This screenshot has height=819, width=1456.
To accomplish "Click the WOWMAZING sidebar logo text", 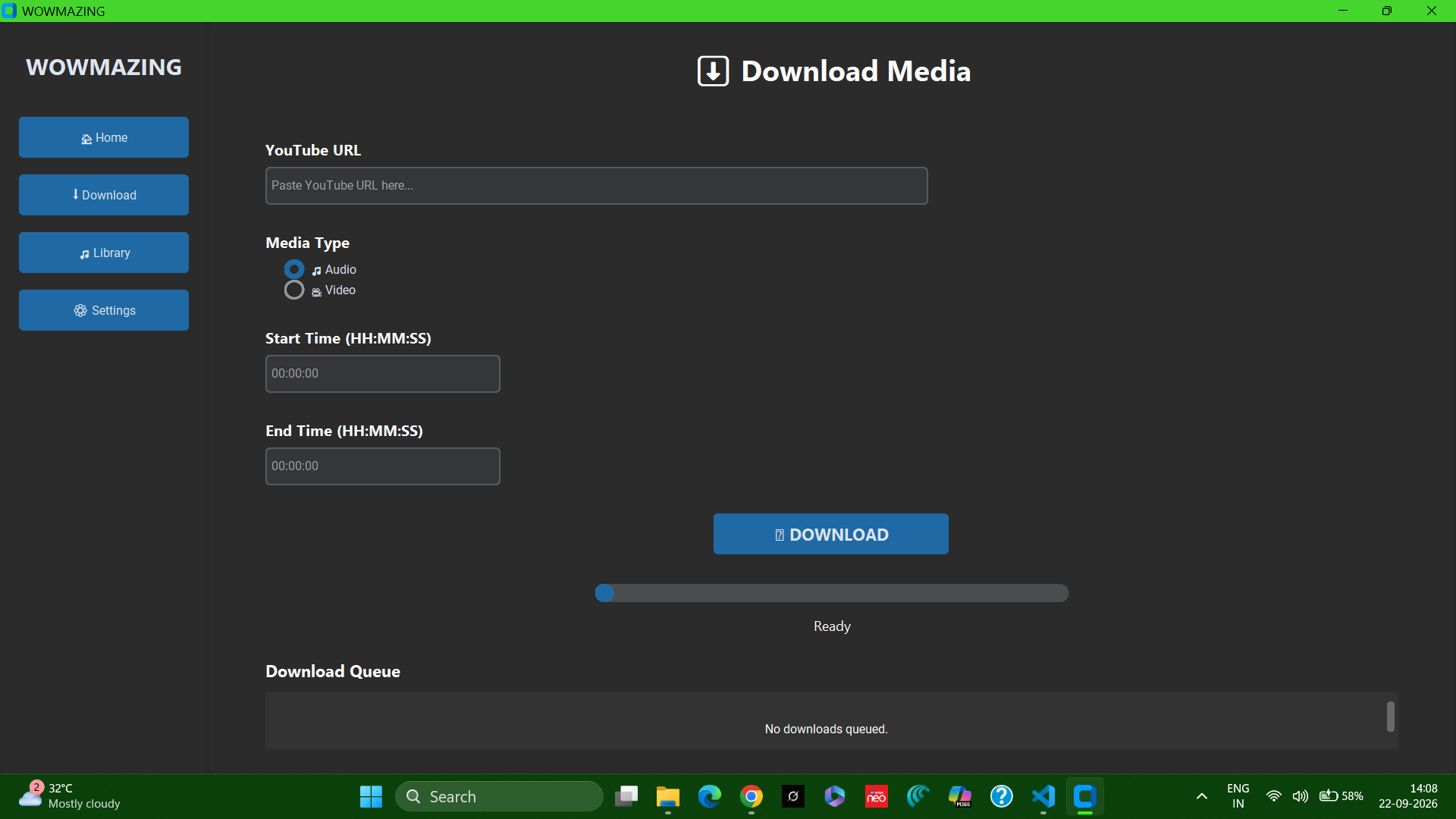I will point(104,67).
